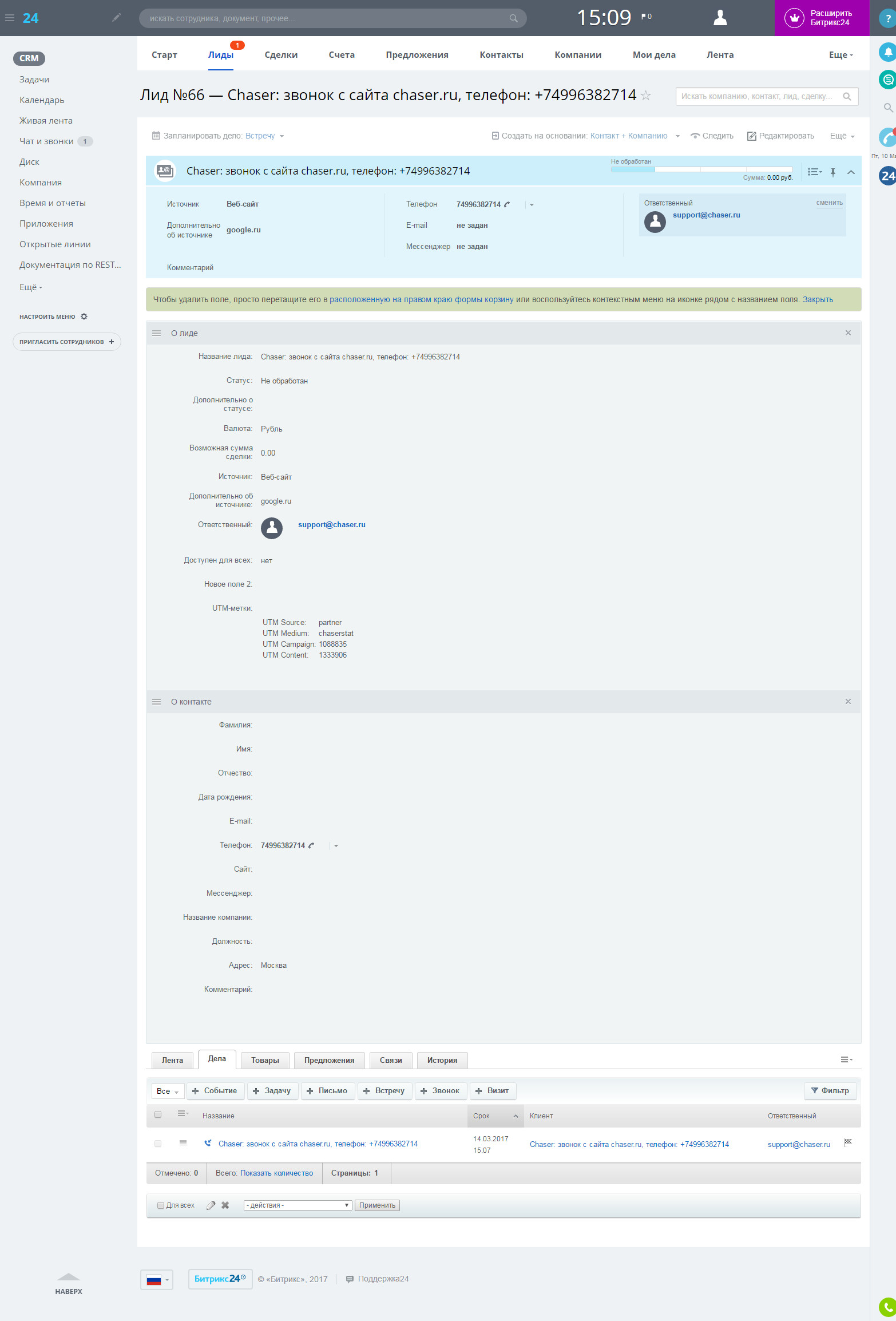Click the search magnifier in top search bar
The height and width of the screenshot is (1321, 896).
pos(514,18)
